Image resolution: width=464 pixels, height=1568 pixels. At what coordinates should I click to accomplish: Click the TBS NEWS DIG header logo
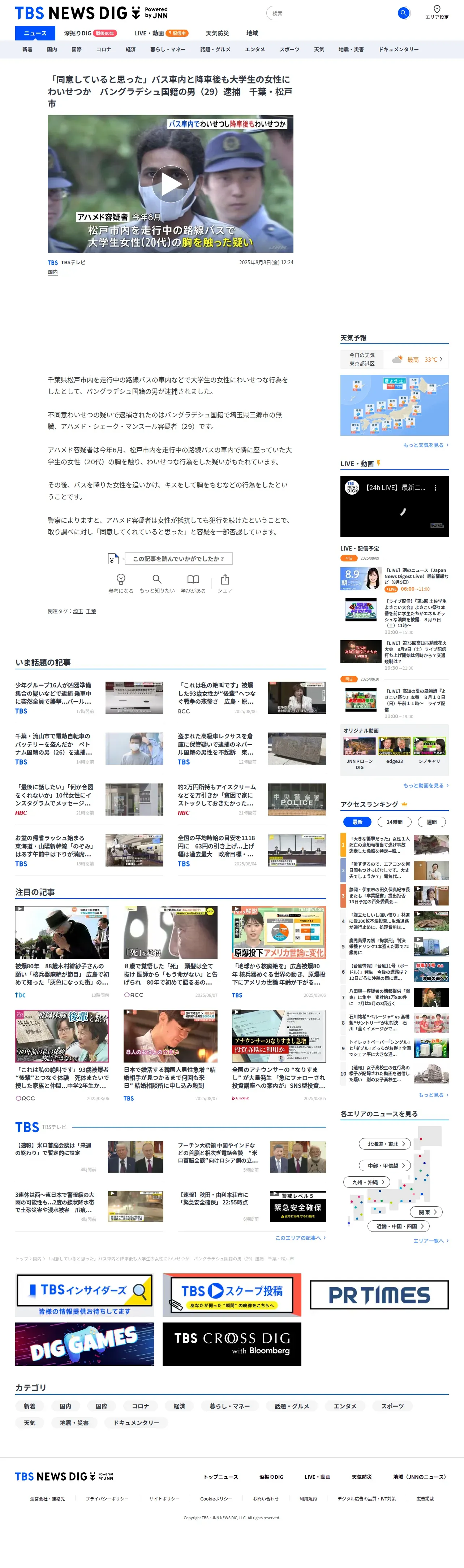tap(91, 13)
